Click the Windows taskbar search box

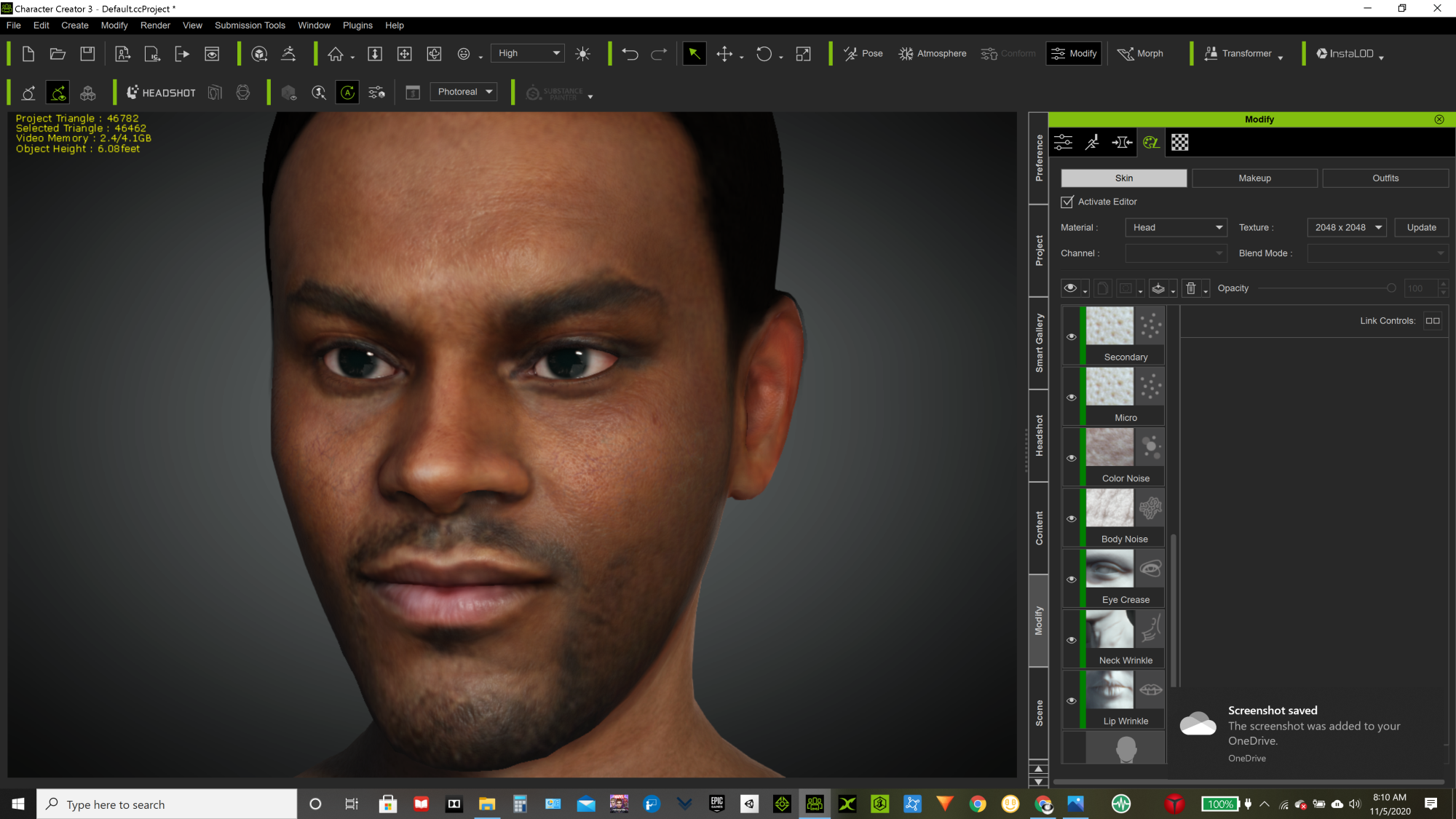[167, 804]
